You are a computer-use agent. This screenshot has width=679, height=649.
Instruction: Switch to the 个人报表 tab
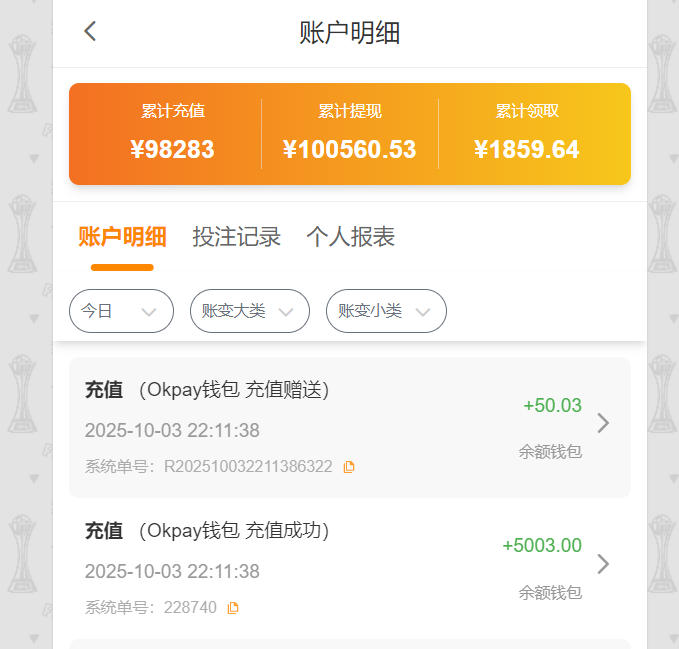coord(350,237)
